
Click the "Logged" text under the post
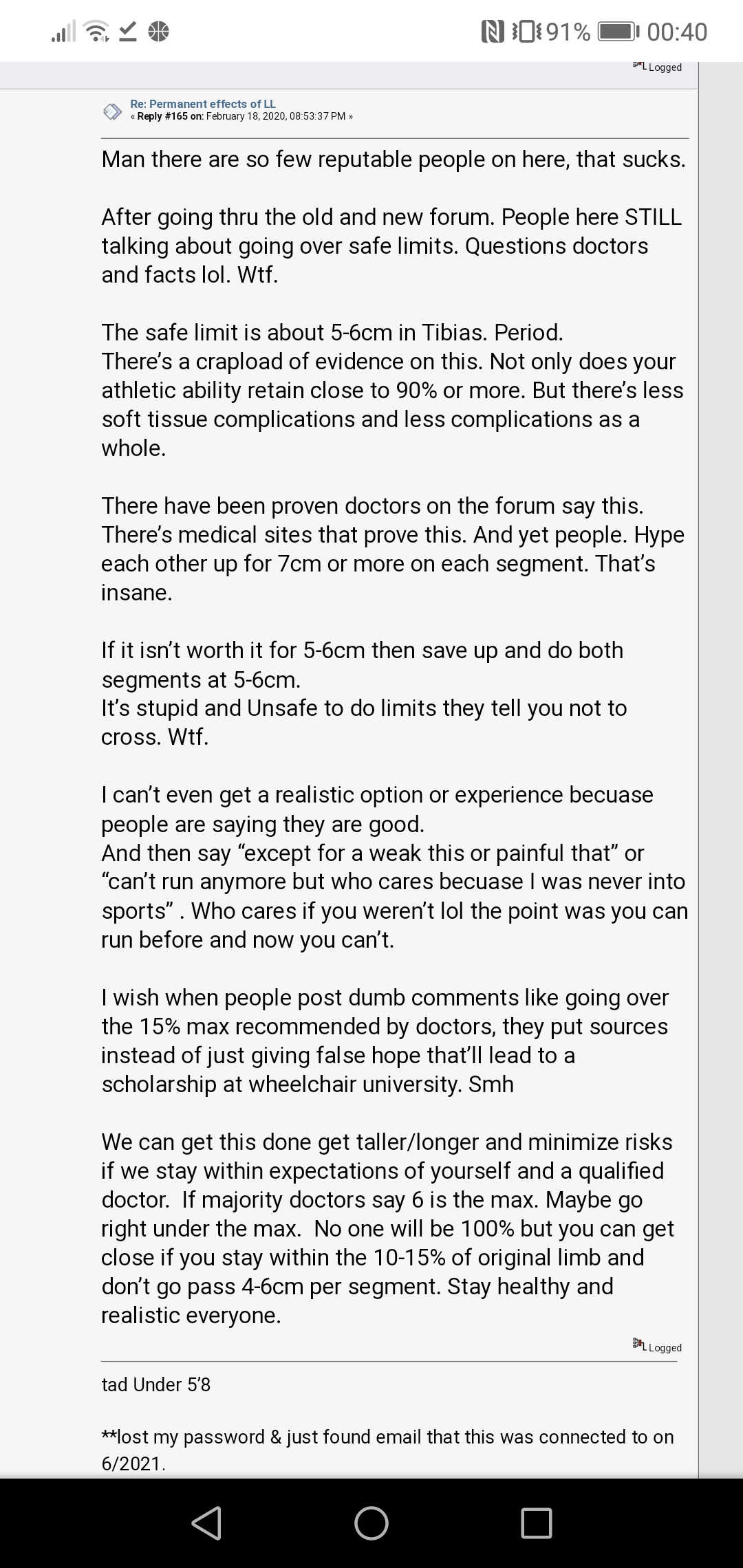click(665, 1347)
